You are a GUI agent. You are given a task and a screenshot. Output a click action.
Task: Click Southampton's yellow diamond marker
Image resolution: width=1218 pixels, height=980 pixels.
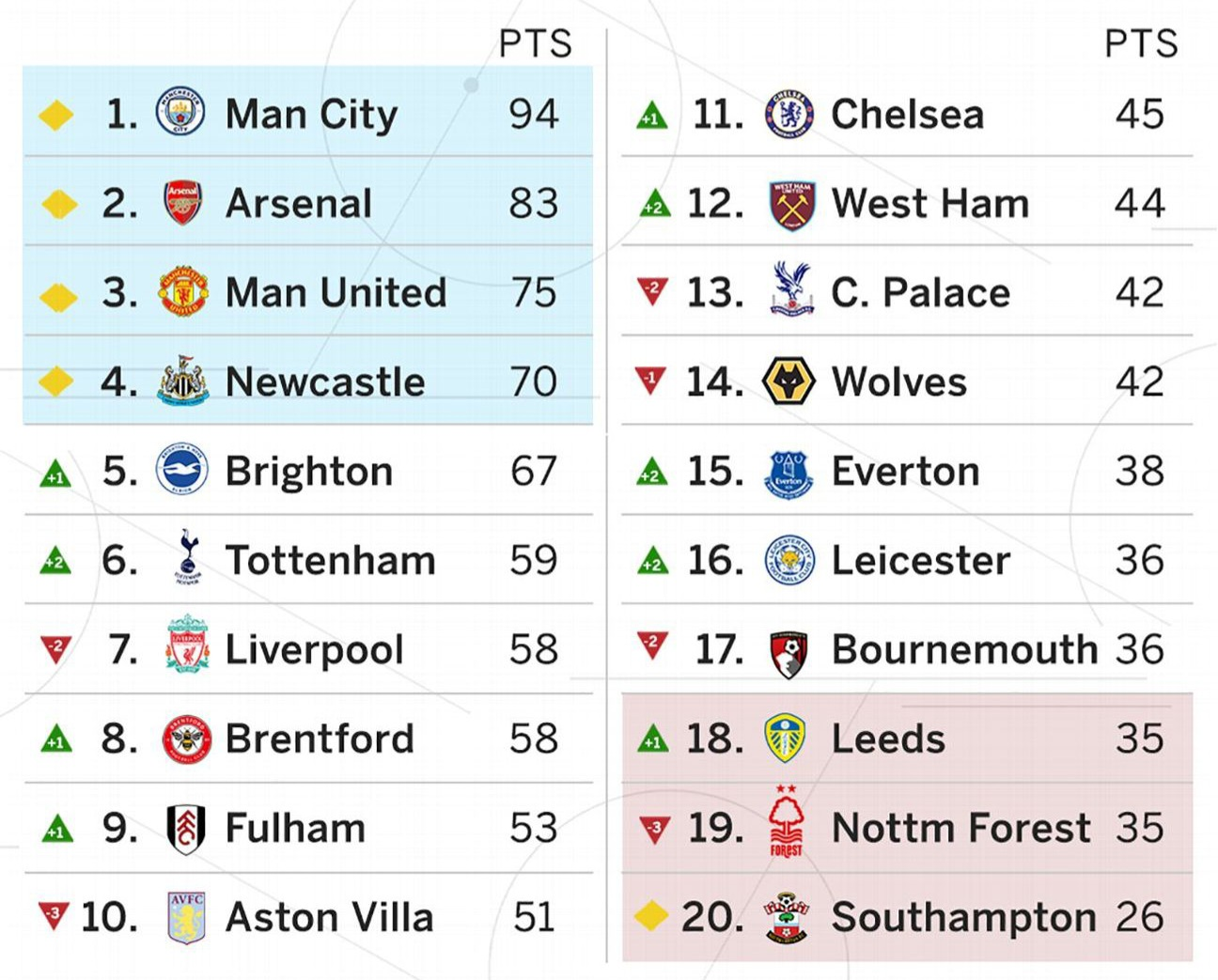pyautogui.click(x=651, y=916)
